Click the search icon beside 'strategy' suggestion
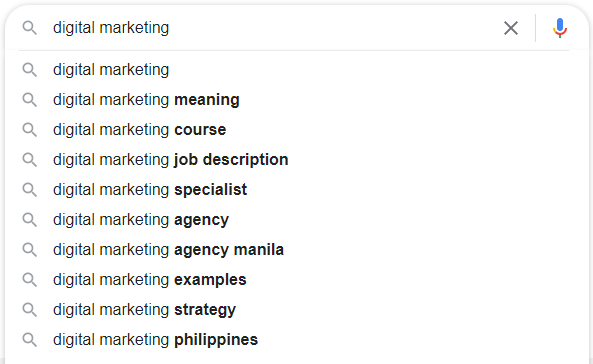This screenshot has width=593, height=364. click(x=29, y=310)
